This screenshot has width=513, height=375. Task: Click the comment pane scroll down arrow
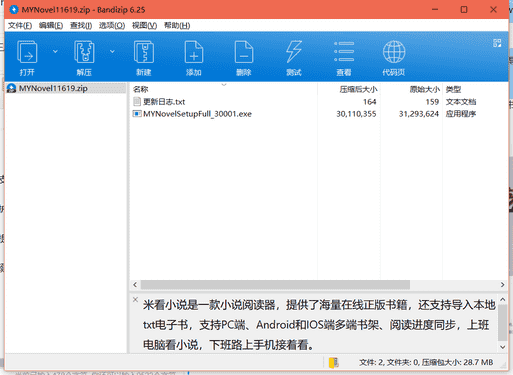tap(503, 347)
